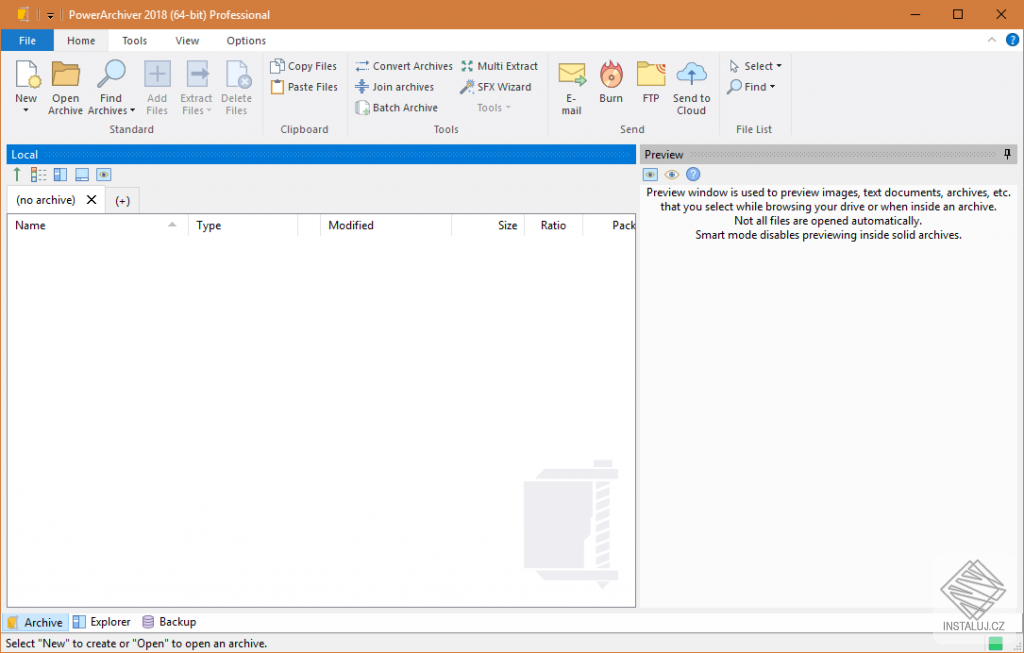Collapse the ribbon with chevron

point(991,40)
